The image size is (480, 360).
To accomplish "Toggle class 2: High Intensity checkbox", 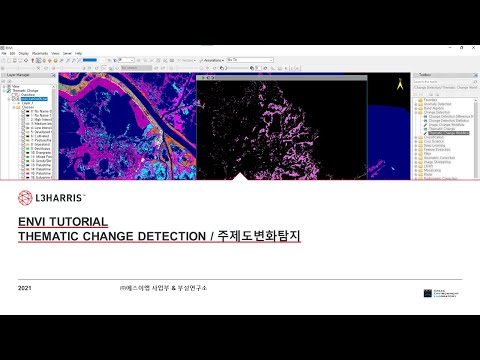I will (23, 119).
